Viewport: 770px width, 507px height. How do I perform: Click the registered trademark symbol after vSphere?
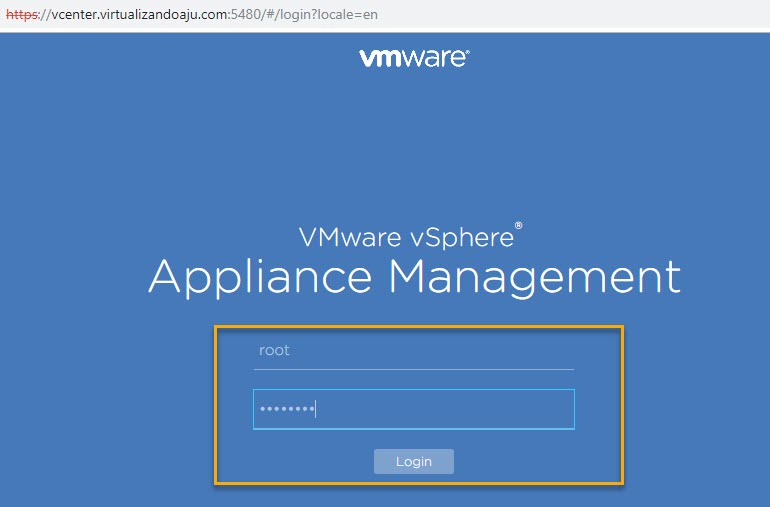[518, 228]
